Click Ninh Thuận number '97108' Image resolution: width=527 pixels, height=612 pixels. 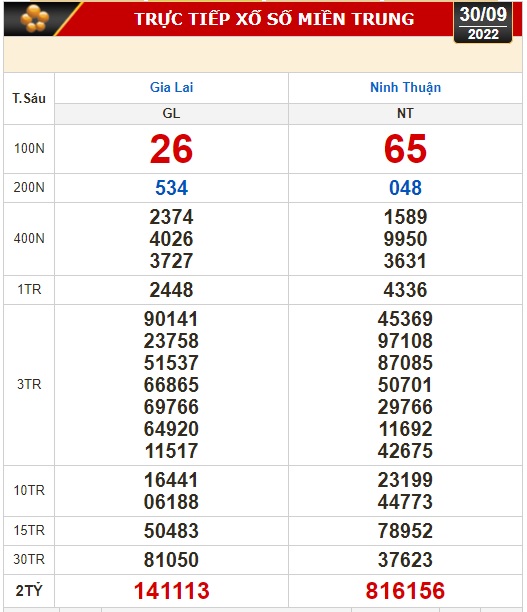tap(405, 341)
